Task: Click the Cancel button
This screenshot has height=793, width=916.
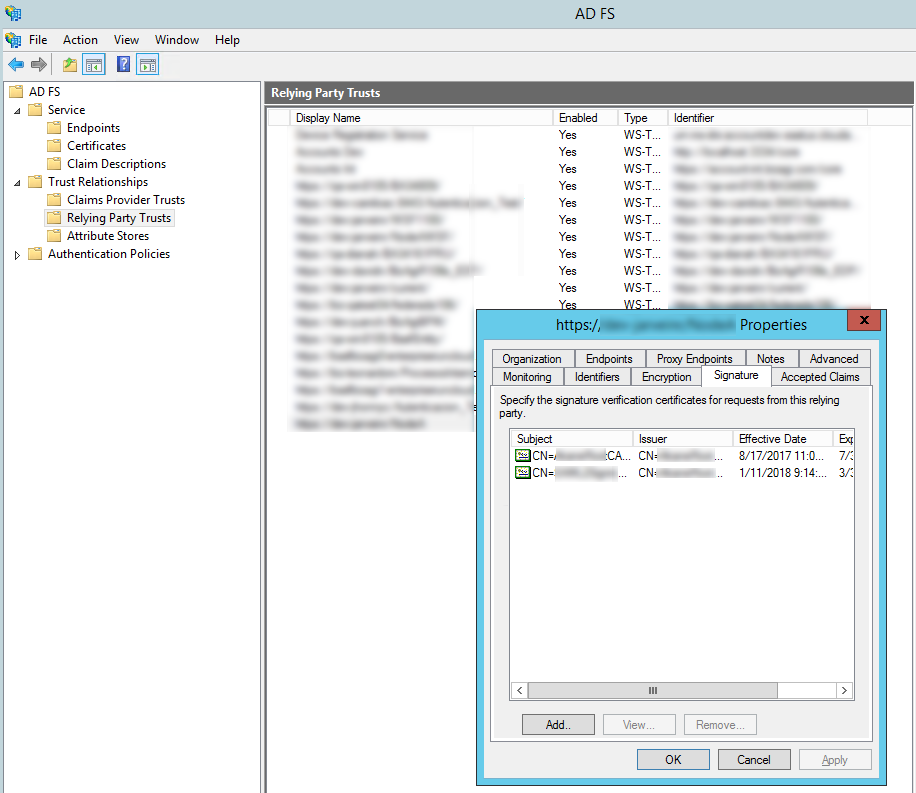Action: point(754,760)
